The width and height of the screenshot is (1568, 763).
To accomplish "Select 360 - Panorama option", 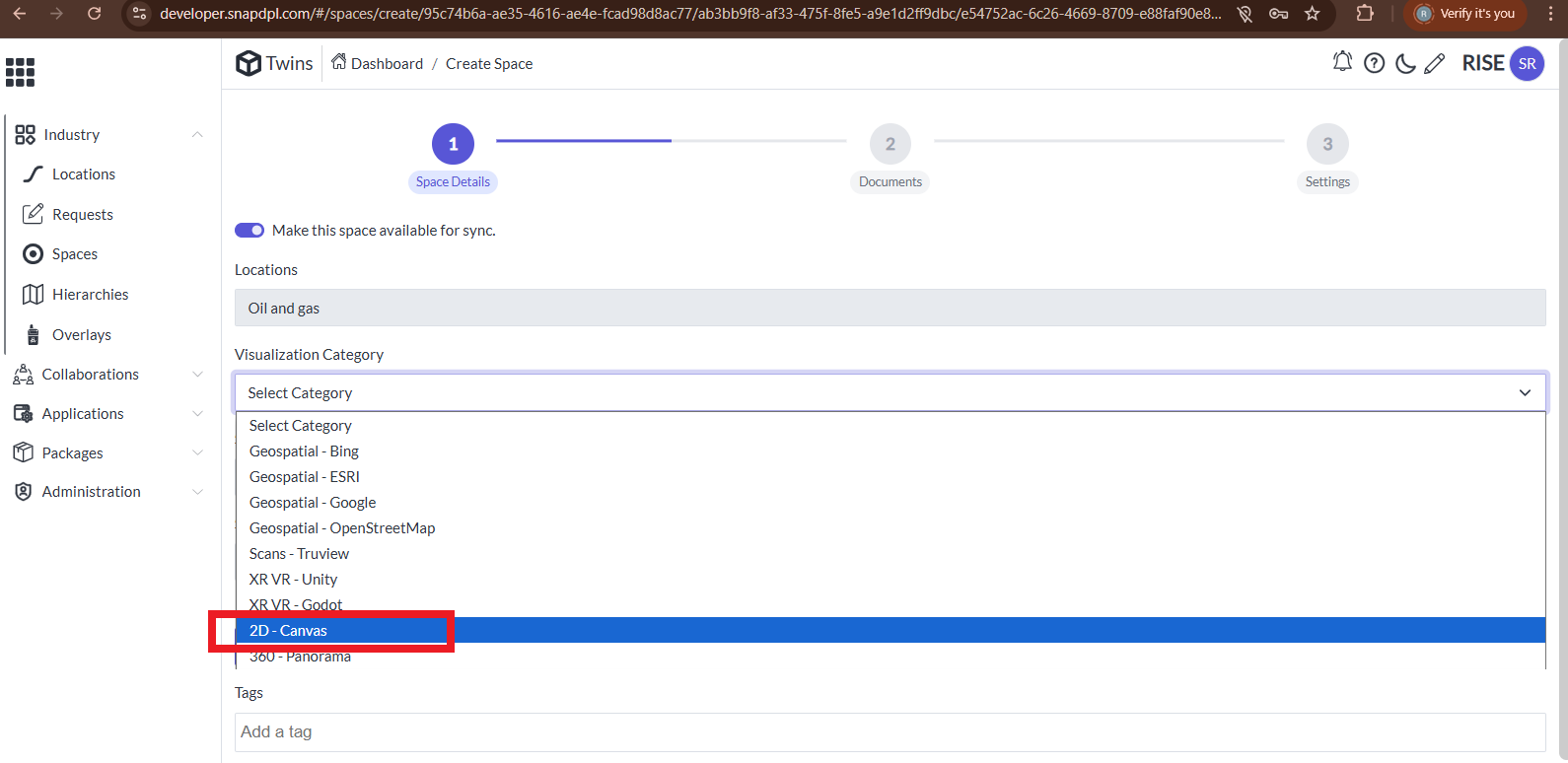I will click(891, 657).
